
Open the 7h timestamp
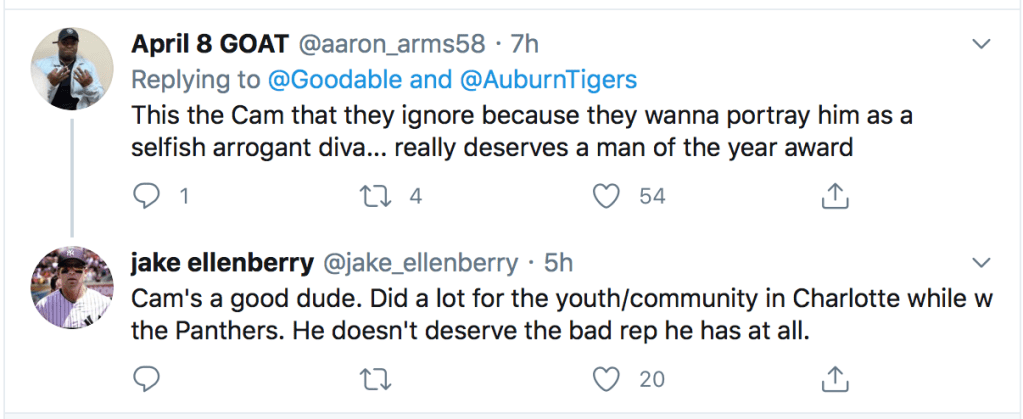point(524,44)
